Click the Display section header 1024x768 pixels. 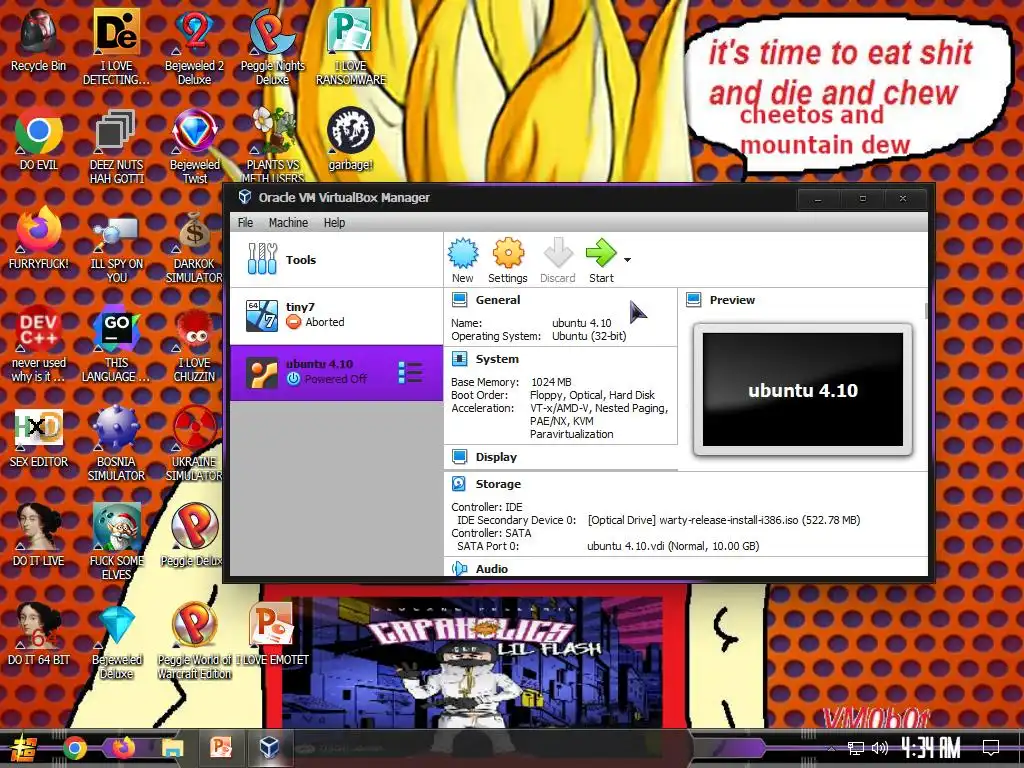pos(496,457)
